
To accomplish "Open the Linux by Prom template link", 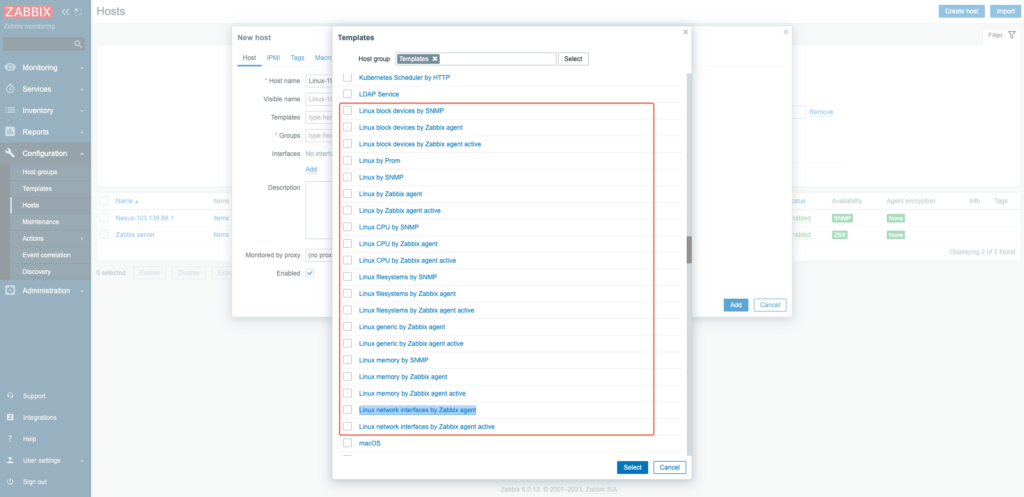I will tap(379, 161).
